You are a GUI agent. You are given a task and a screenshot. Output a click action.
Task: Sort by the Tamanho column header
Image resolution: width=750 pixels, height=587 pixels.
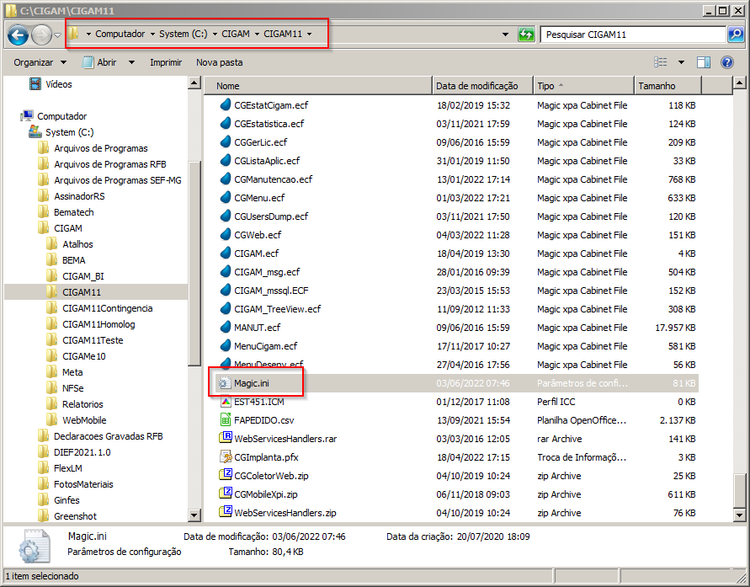click(x=668, y=86)
